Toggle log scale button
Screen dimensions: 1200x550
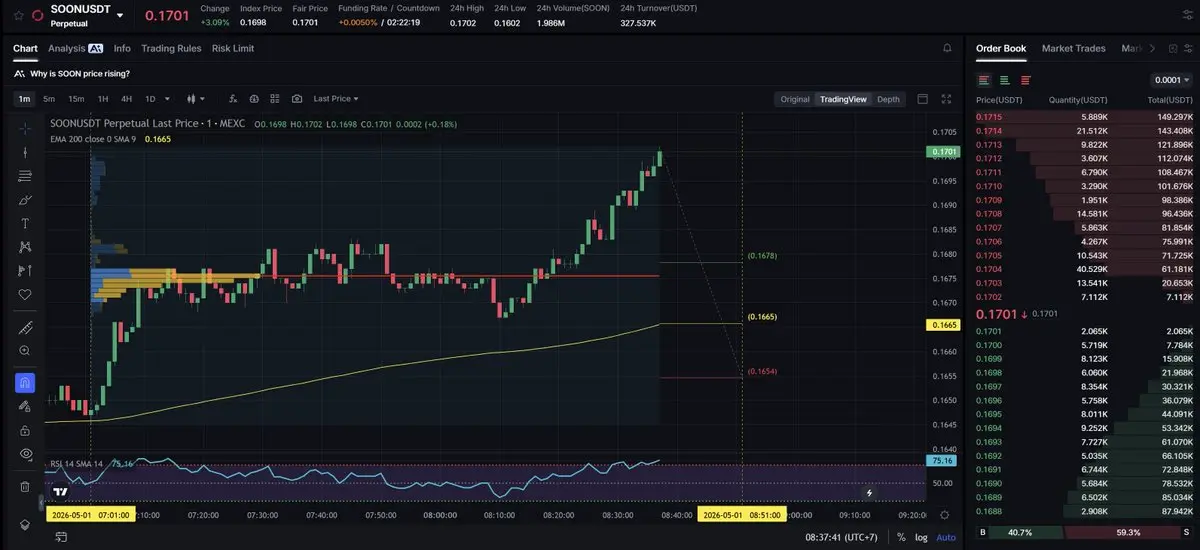(x=921, y=537)
